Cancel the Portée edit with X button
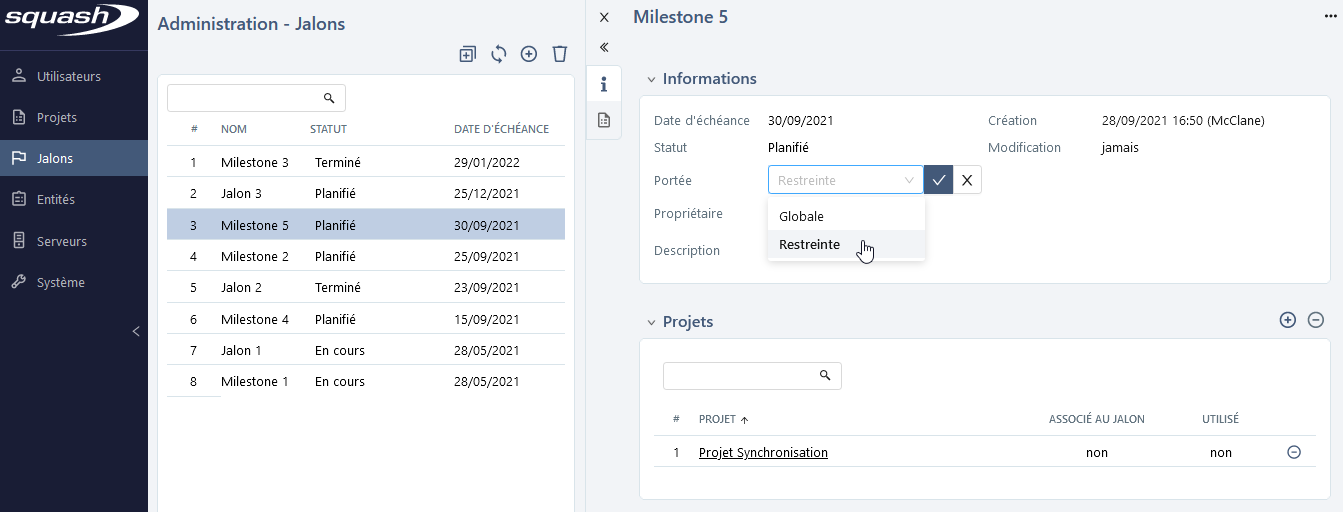The width and height of the screenshot is (1343, 512). pos(967,180)
